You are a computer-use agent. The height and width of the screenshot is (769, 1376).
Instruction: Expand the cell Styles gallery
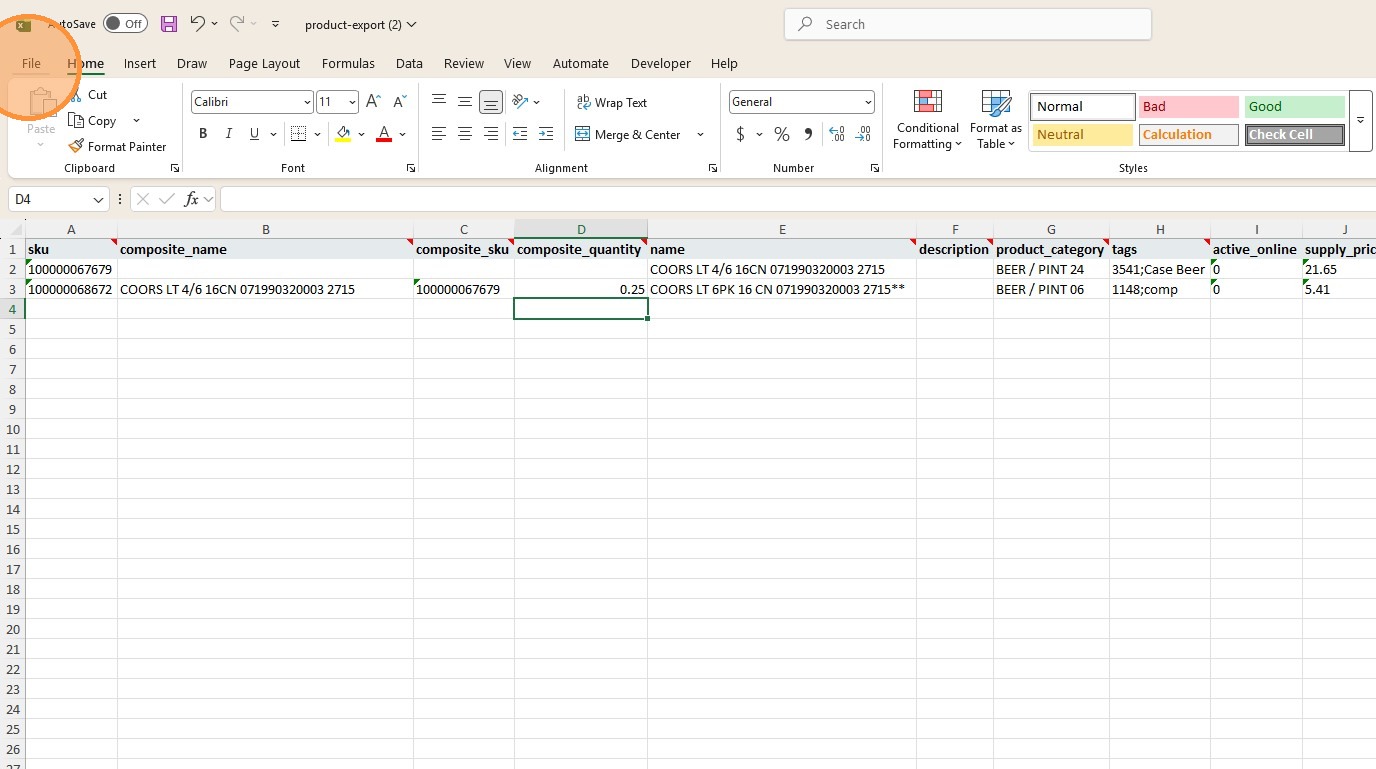click(x=1360, y=120)
